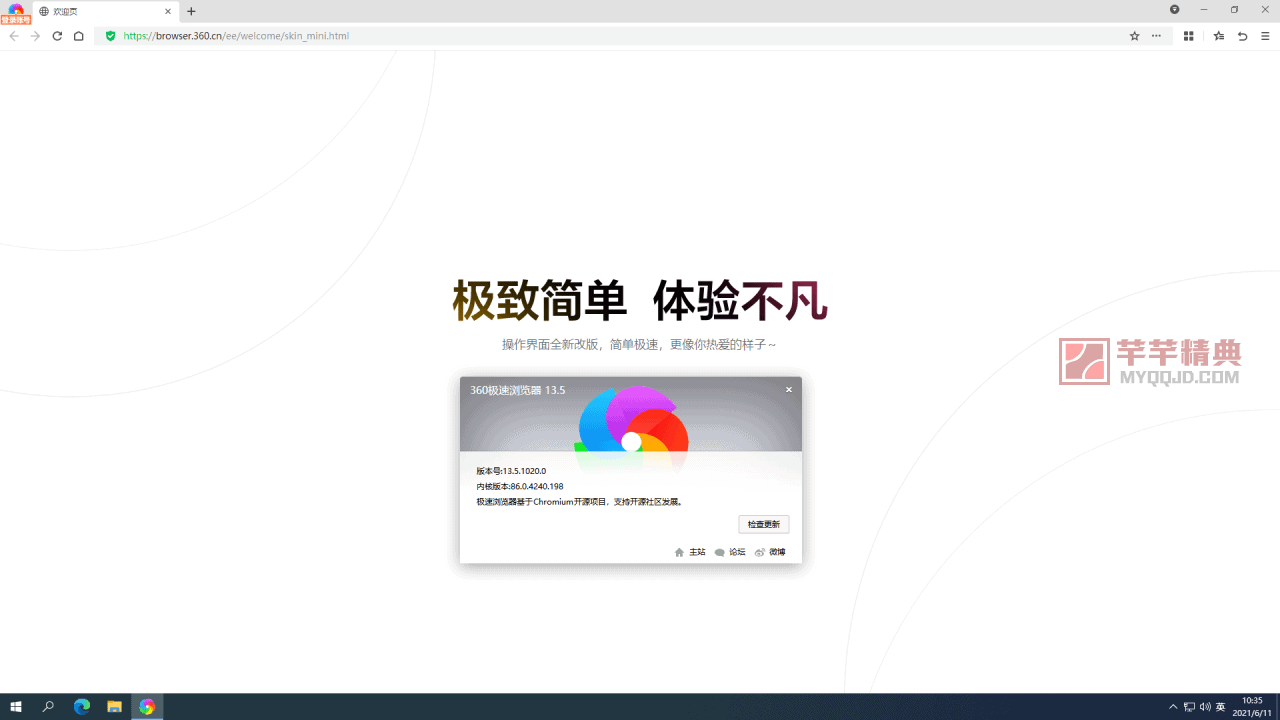Click the undo closed tab icon
This screenshot has width=1280, height=720.
1243,36
